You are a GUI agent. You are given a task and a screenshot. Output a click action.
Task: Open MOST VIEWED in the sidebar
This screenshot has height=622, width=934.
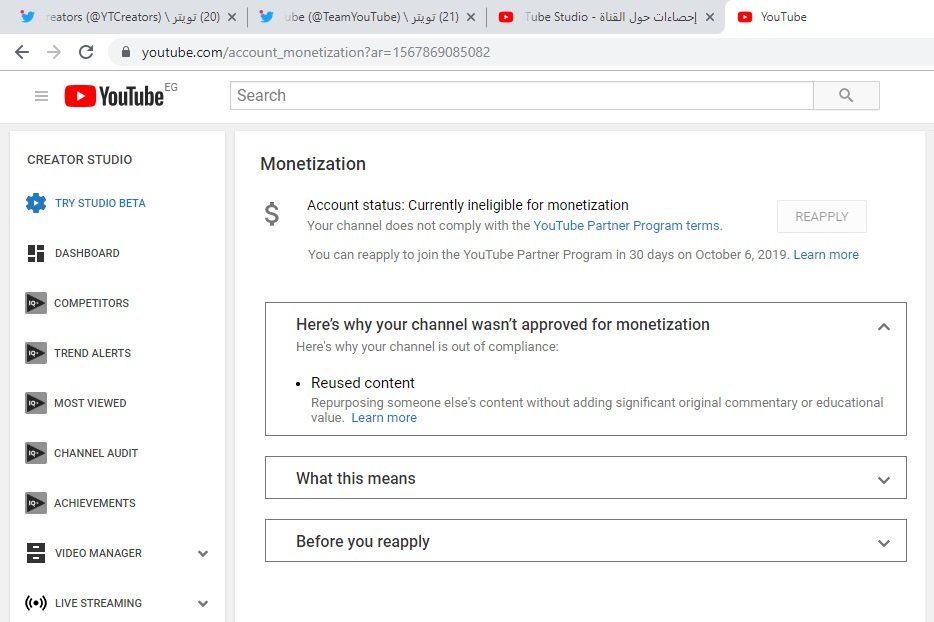click(90, 403)
